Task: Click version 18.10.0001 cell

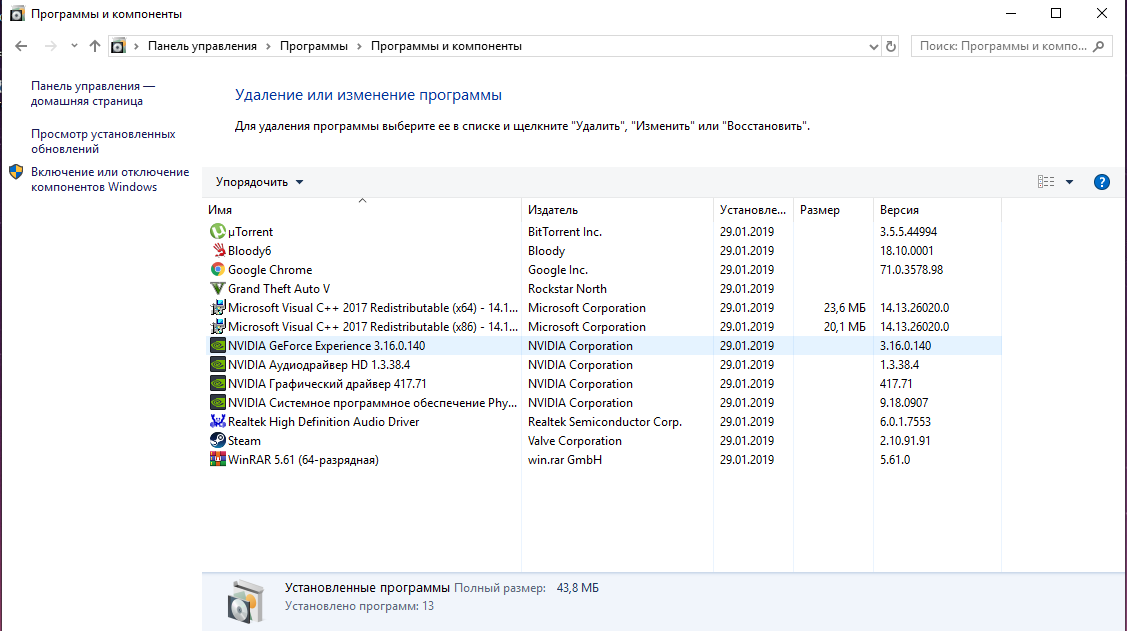Action: [906, 250]
